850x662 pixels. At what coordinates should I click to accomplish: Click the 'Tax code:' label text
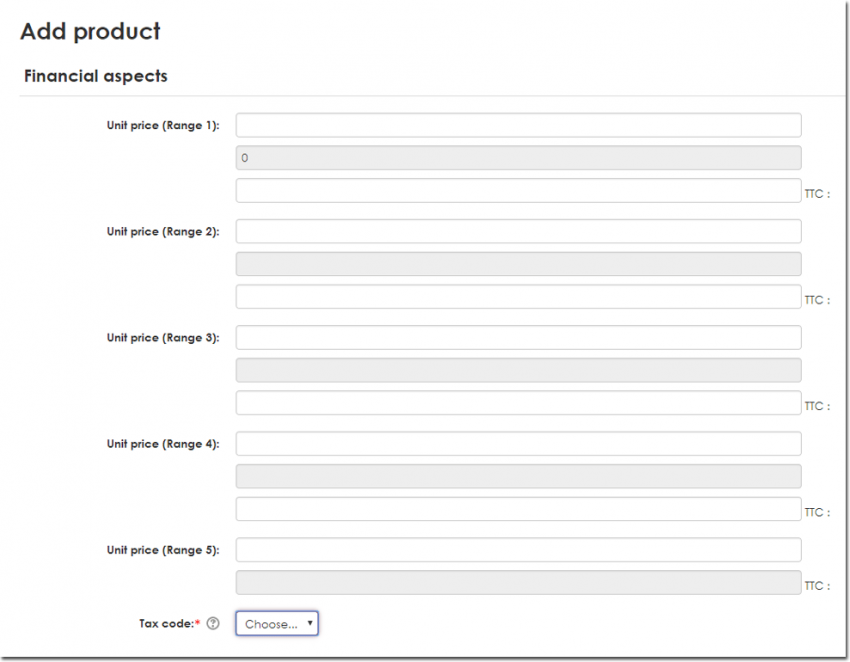tap(167, 624)
